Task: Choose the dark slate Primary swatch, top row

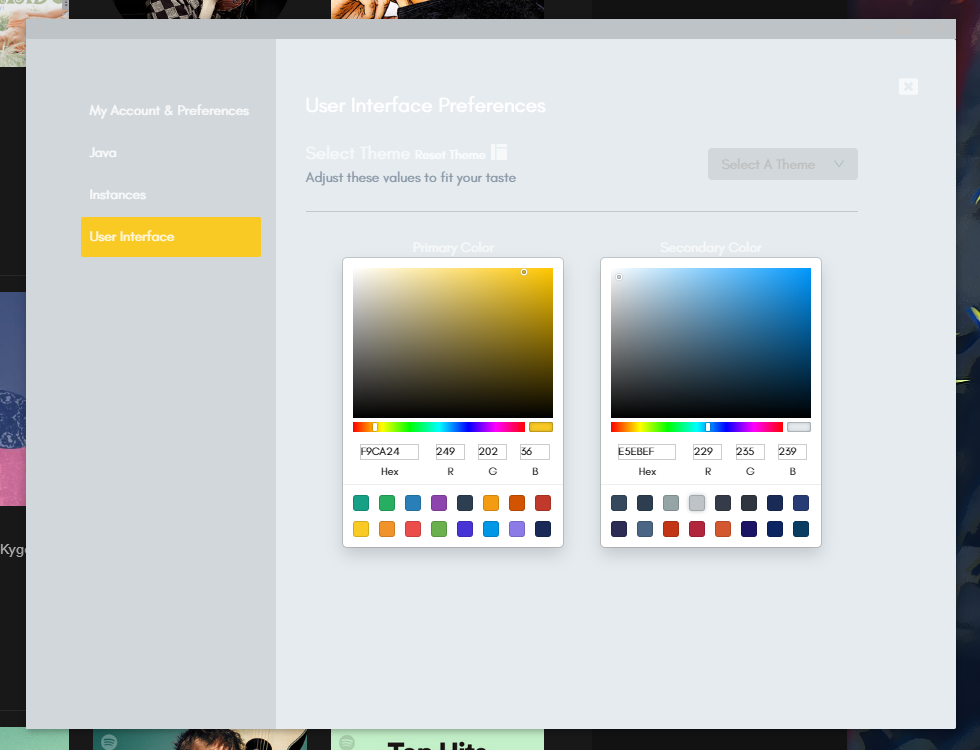Action: [x=465, y=502]
